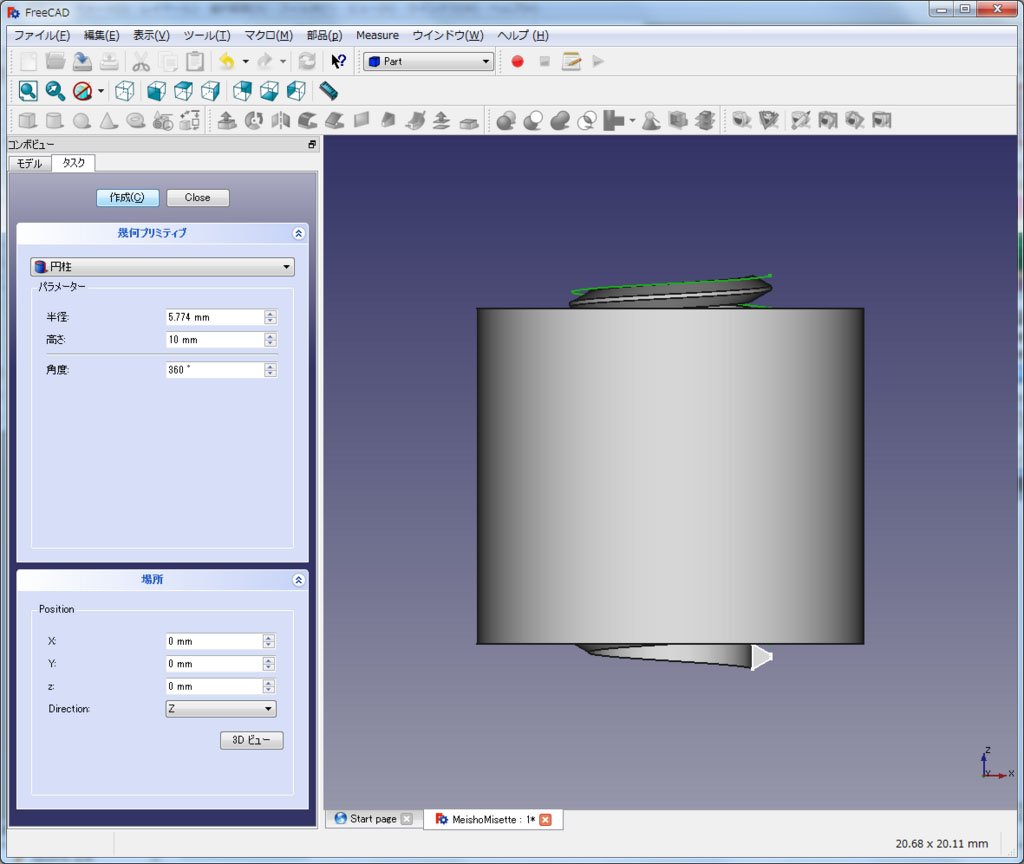Open the 円柱 primitive type dropdown

pyautogui.click(x=162, y=266)
